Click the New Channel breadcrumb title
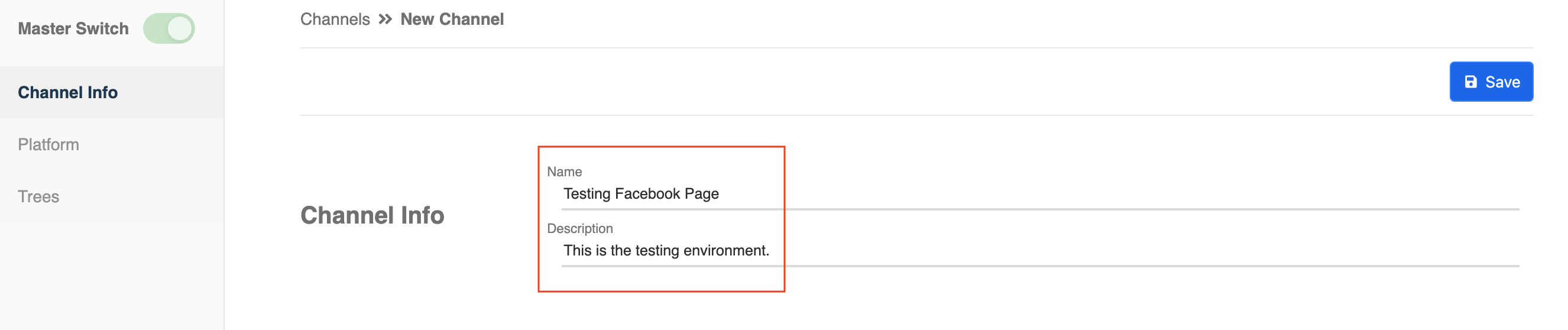Screen dimensions: 1568x330 tap(452, 20)
